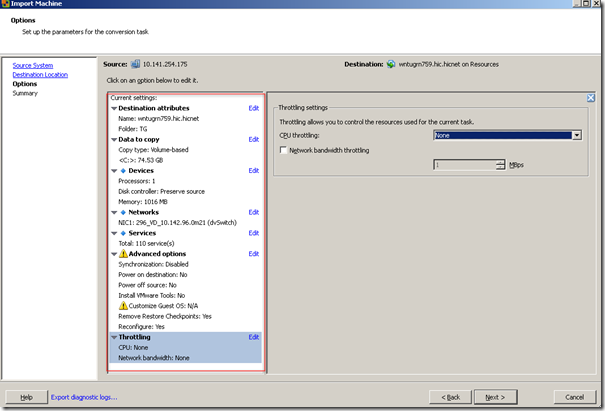Edit the Services settings

tap(253, 233)
